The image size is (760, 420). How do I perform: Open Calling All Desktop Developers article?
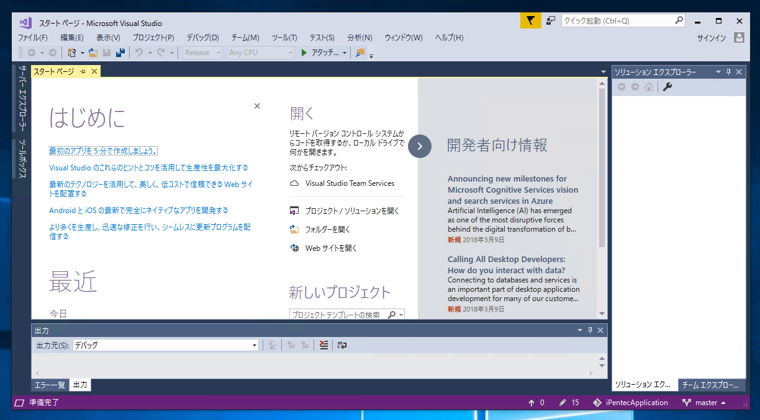tap(507, 264)
